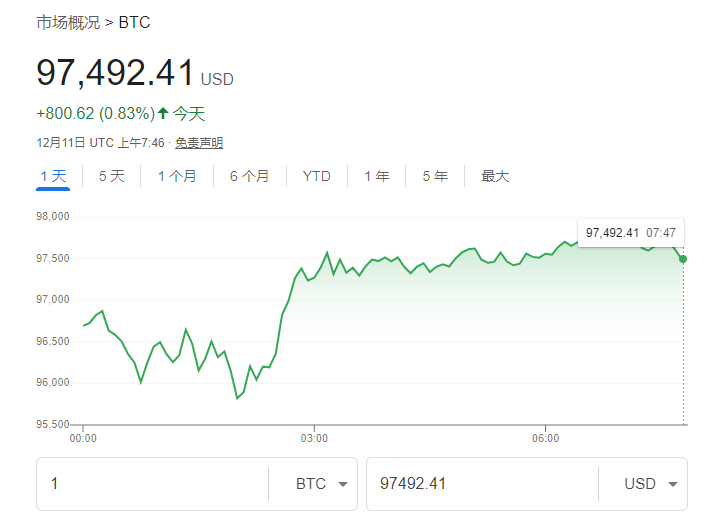Show the 6 个月 chart range
This screenshot has height=518, width=715.
point(249,176)
